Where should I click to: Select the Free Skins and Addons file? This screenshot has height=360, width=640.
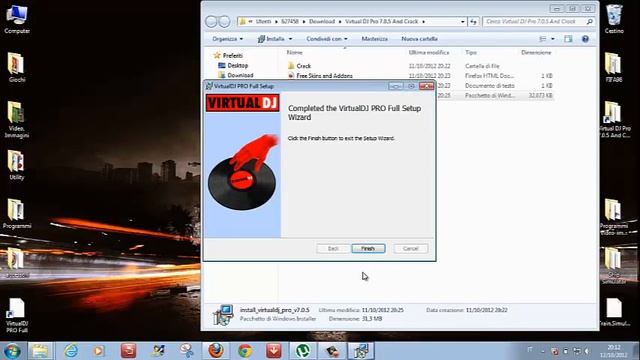click(x=324, y=76)
